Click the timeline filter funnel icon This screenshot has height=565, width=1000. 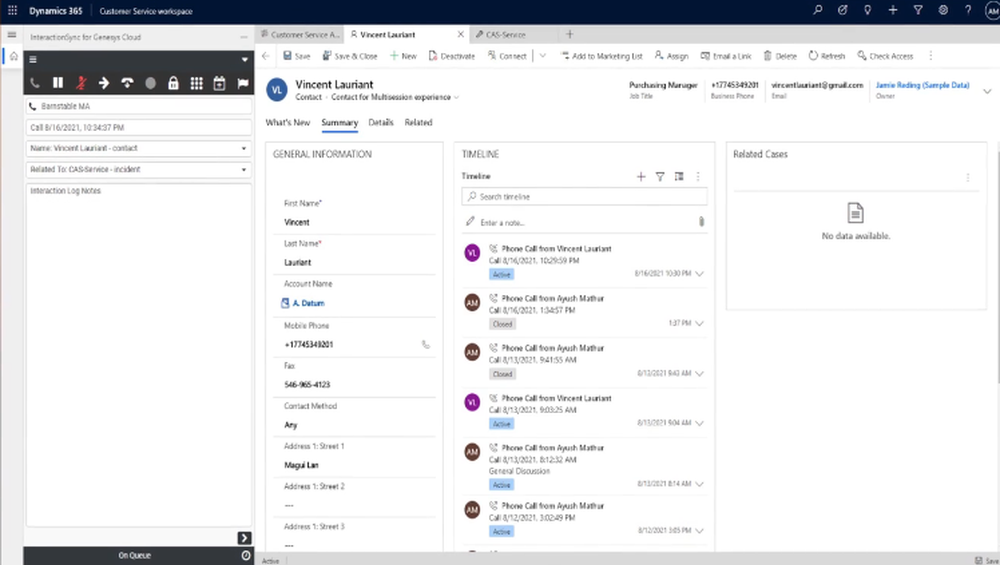tap(660, 177)
